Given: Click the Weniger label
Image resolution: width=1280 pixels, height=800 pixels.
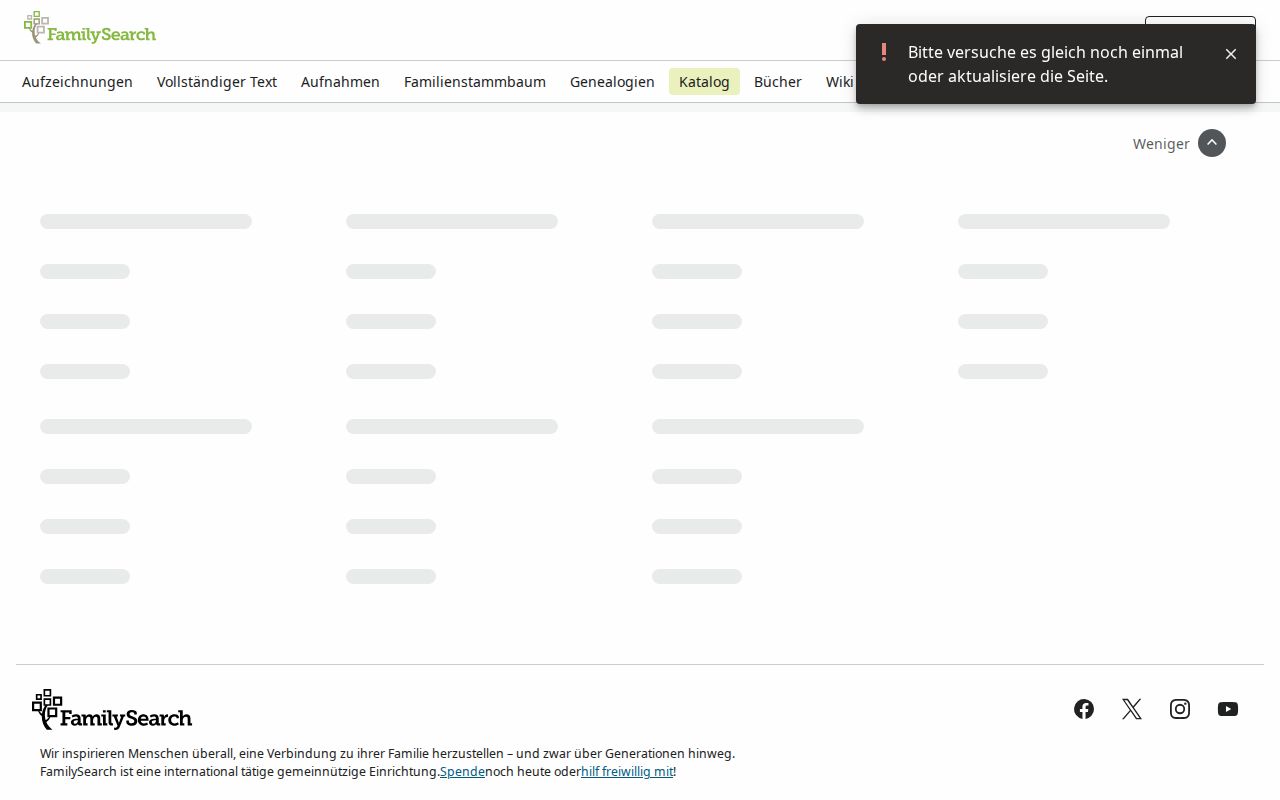Looking at the screenshot, I should point(1161,144).
